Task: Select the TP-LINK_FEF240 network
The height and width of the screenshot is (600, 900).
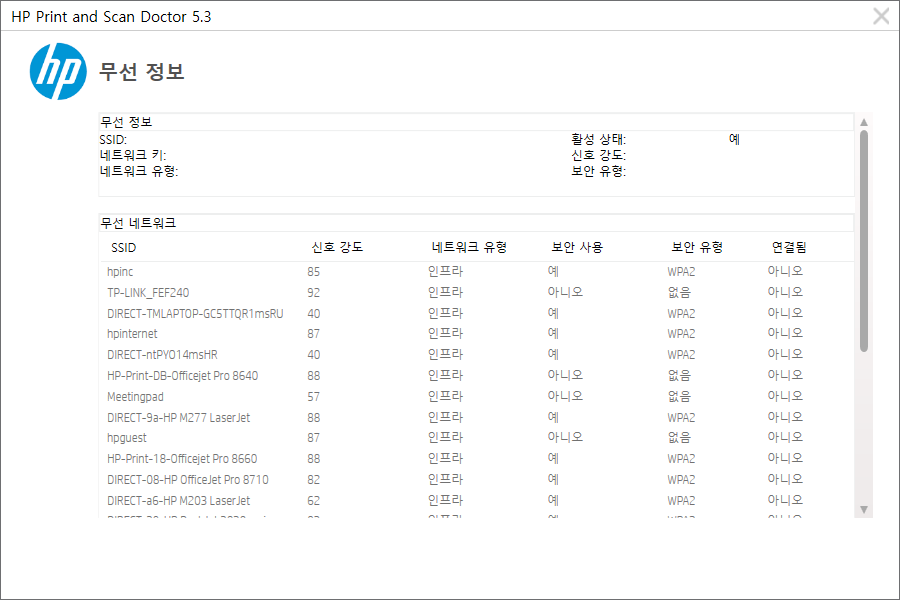Action: click(x=148, y=292)
